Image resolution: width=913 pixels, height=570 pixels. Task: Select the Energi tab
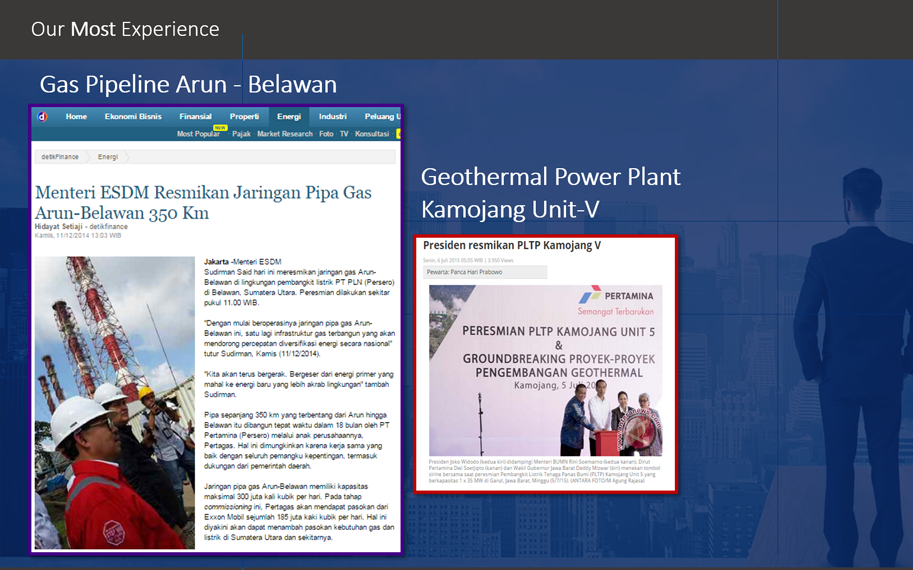(x=289, y=117)
